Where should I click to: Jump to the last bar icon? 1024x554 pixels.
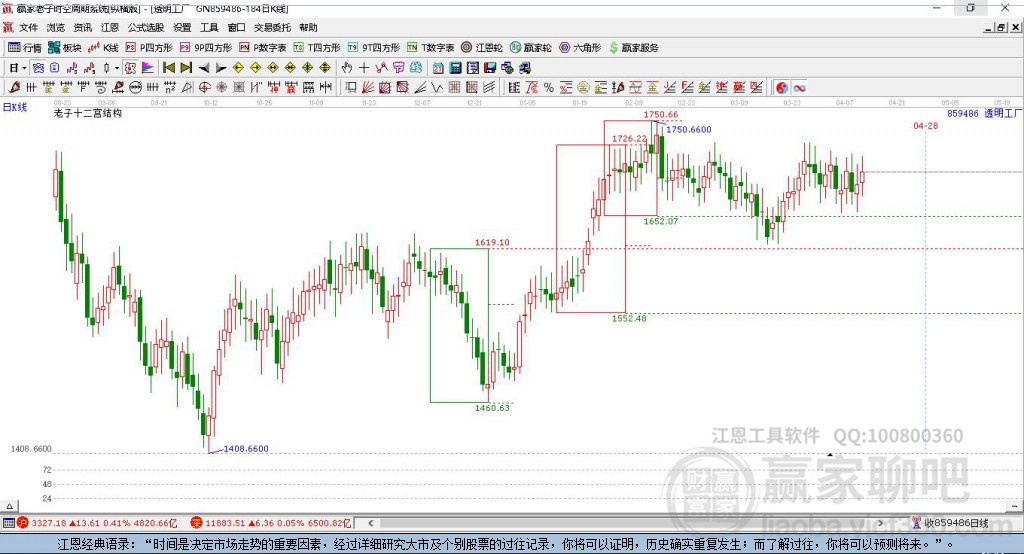(x=186, y=68)
